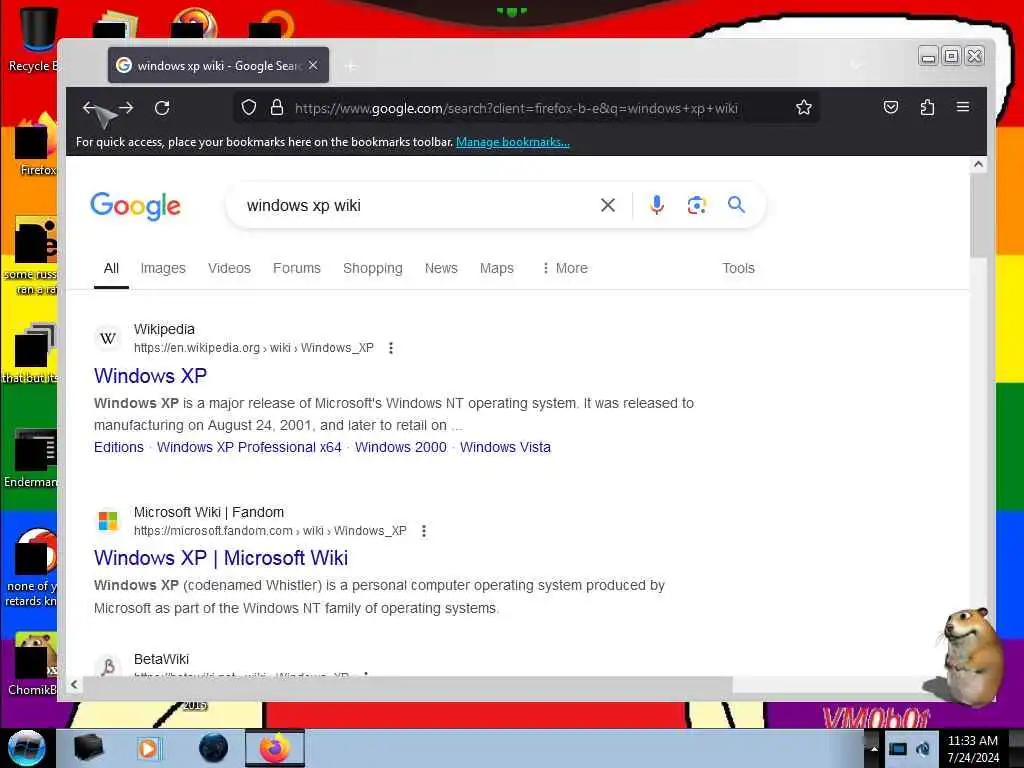The width and height of the screenshot is (1024, 768).
Task: Show hidden system tray icons
Action: point(874,748)
